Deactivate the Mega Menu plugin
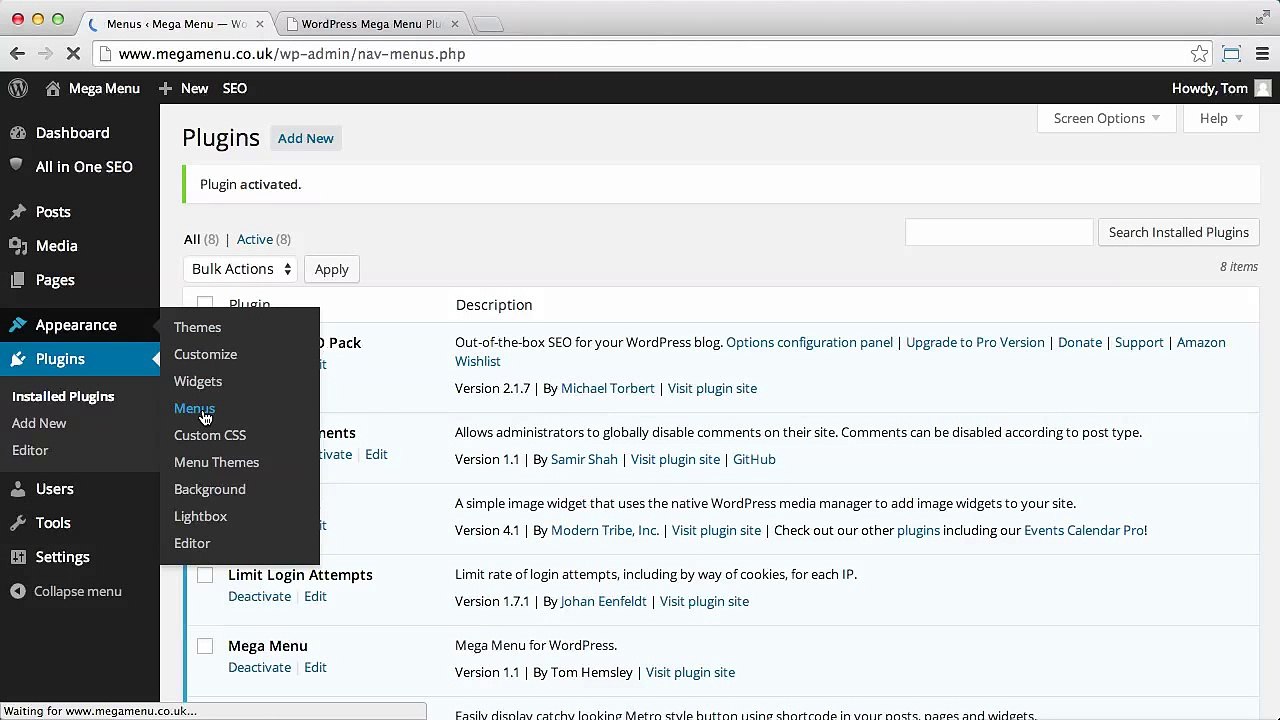1280x720 pixels. (259, 667)
